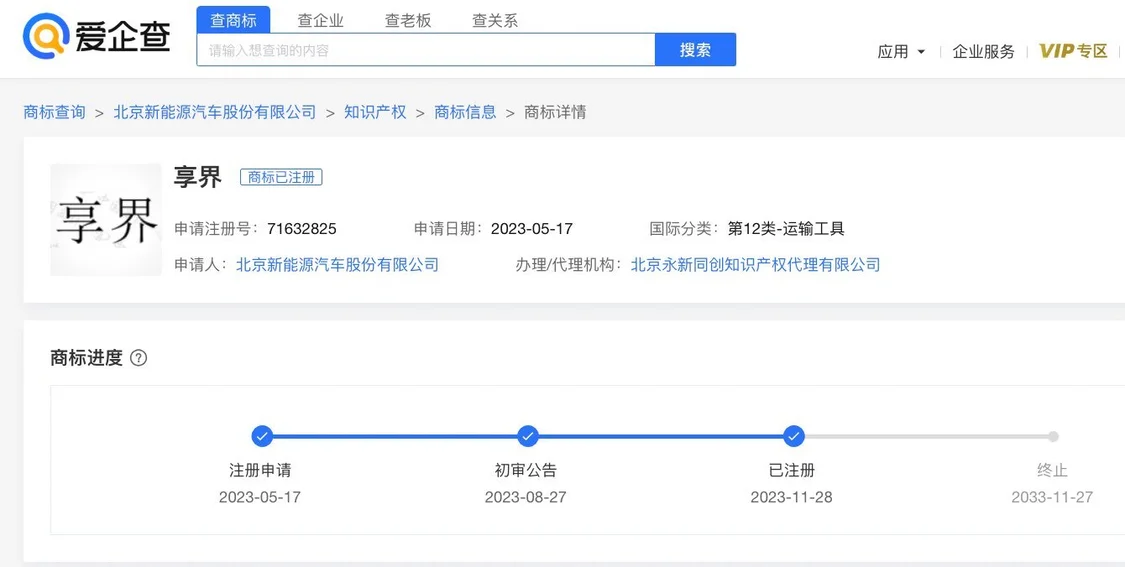Click the 爱企查 logo

(x=97, y=36)
